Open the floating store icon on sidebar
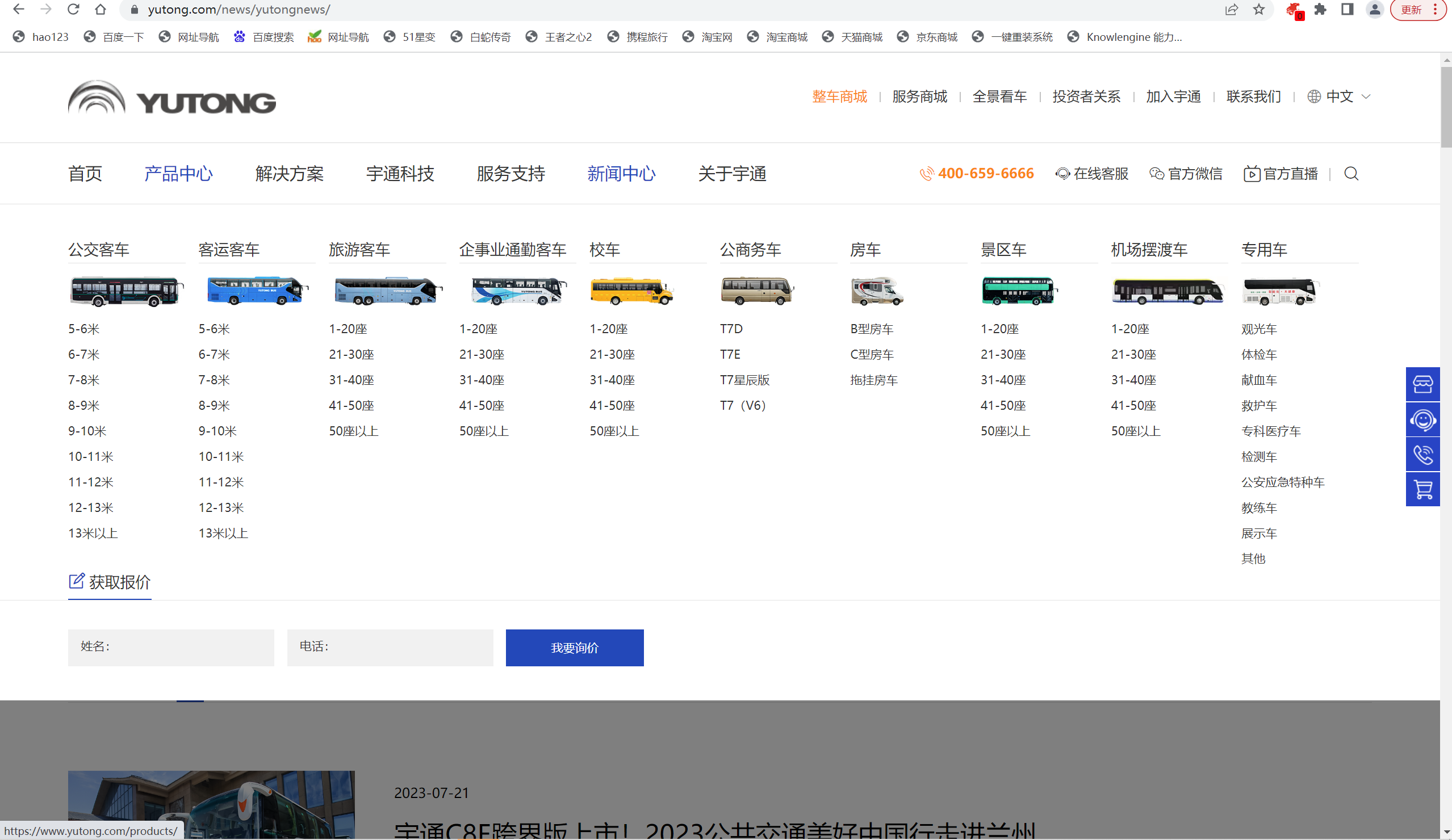Viewport: 1452px width, 840px height. pos(1422,384)
